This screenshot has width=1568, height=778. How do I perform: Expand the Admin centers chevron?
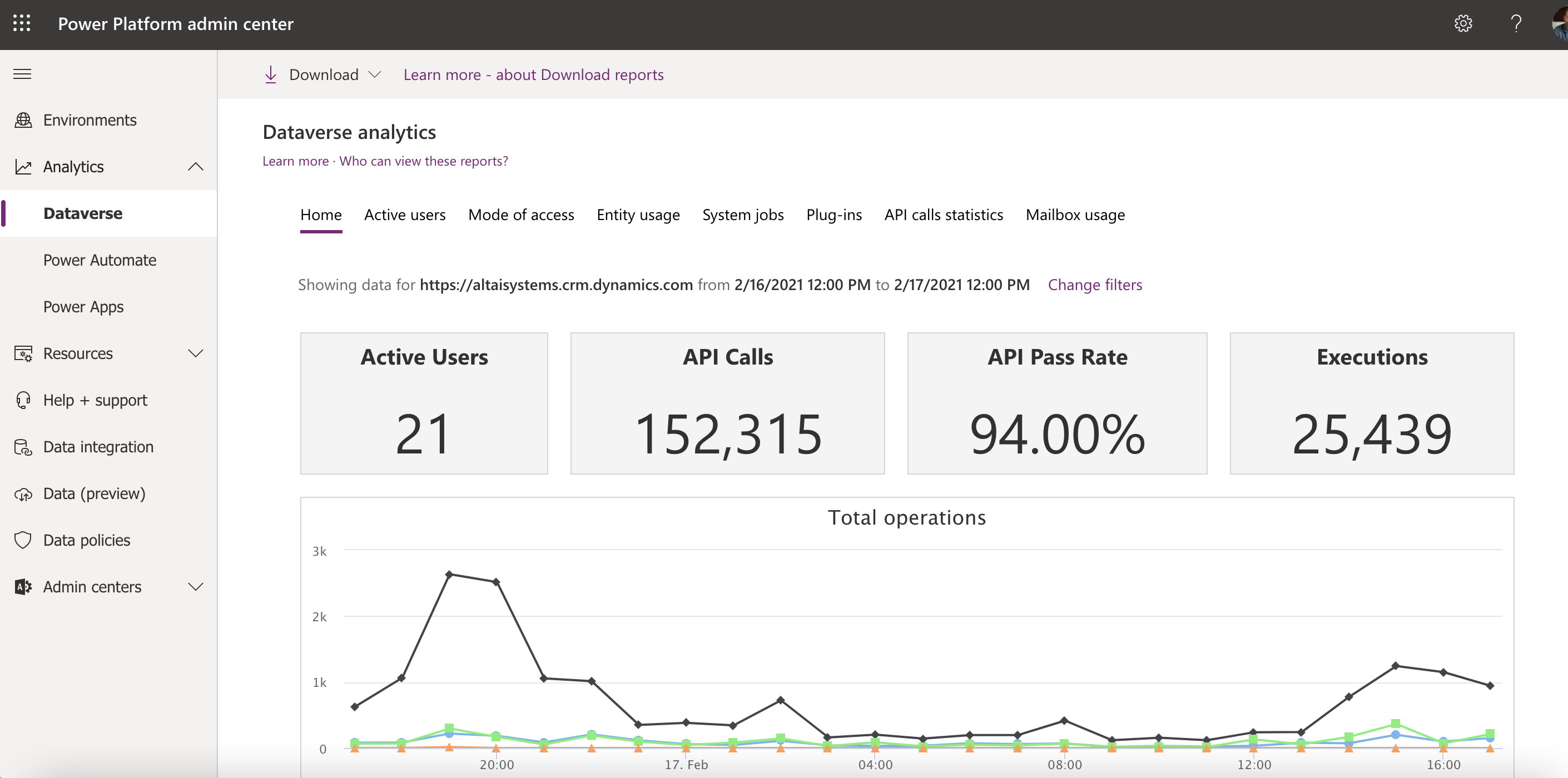tap(195, 587)
